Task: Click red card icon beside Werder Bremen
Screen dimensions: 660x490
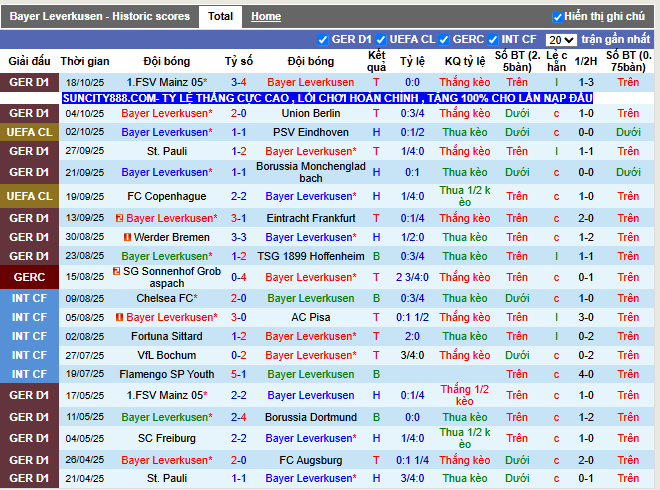Action: (x=128, y=237)
